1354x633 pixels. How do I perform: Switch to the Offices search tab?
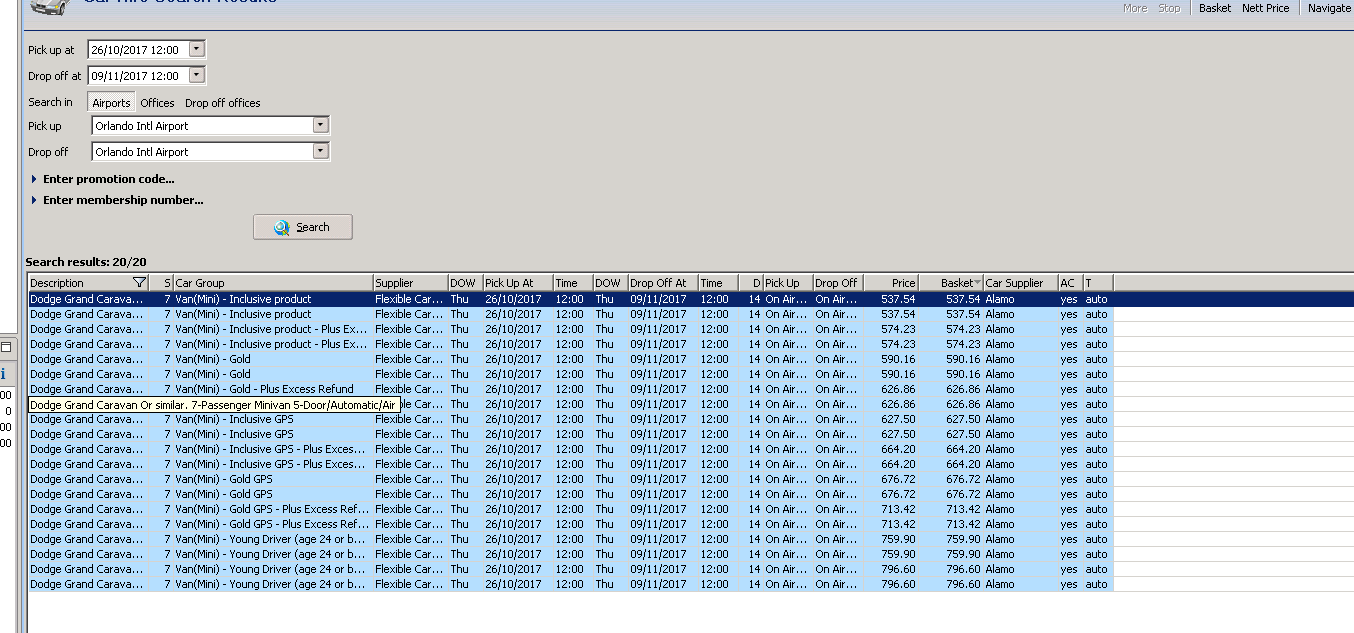coord(157,103)
